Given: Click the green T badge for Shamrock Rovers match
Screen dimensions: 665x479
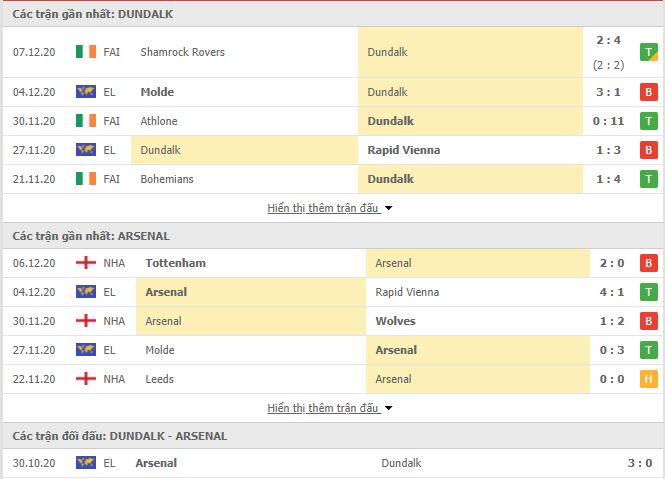Looking at the screenshot, I should point(648,52).
